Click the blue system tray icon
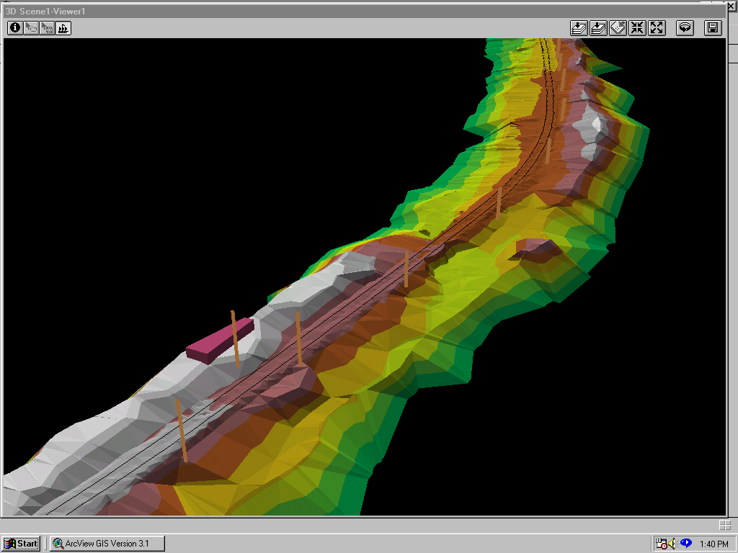This screenshot has height=553, width=738. tap(686, 544)
